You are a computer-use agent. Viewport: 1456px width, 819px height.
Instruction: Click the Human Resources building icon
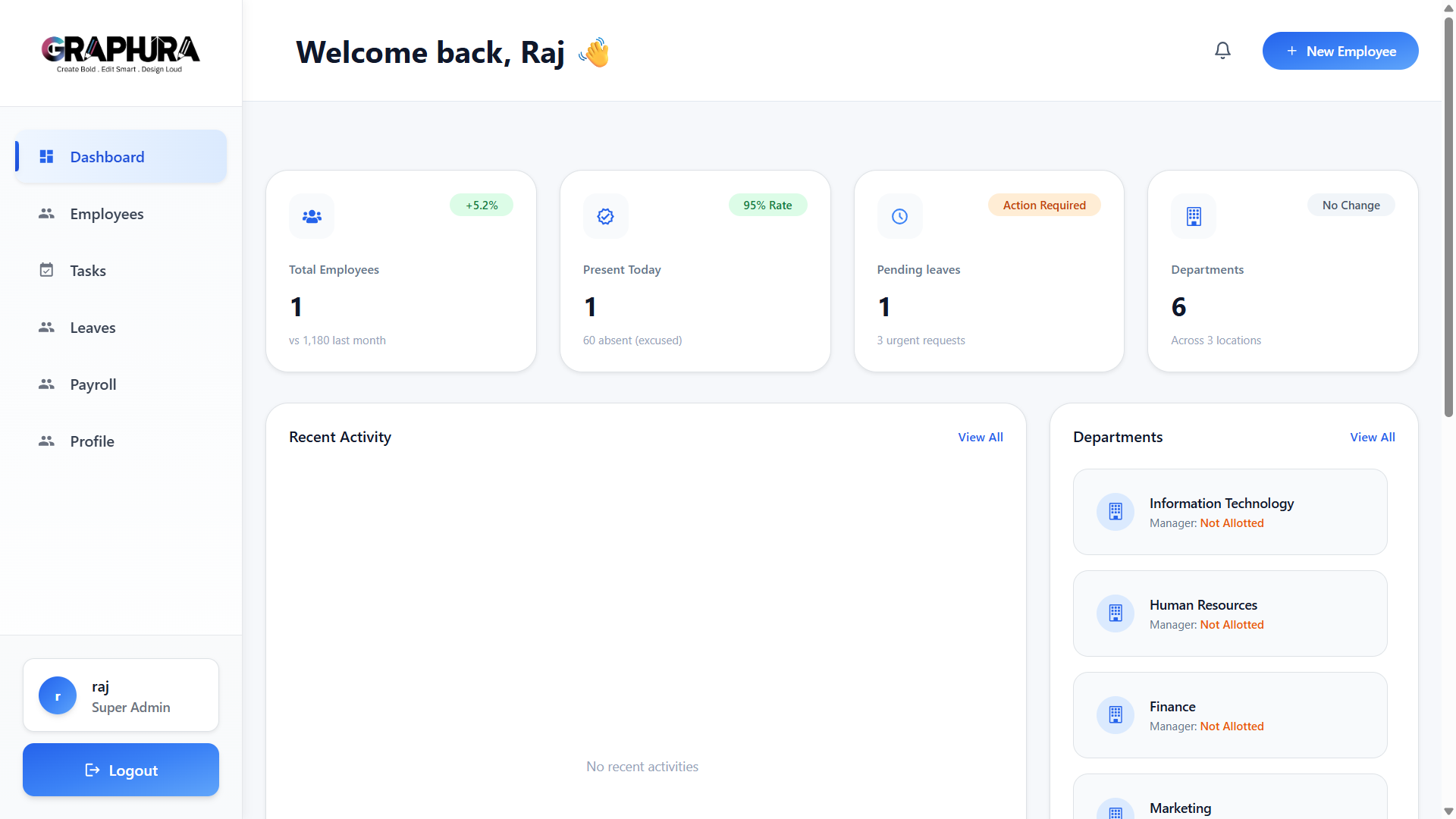pos(1116,613)
